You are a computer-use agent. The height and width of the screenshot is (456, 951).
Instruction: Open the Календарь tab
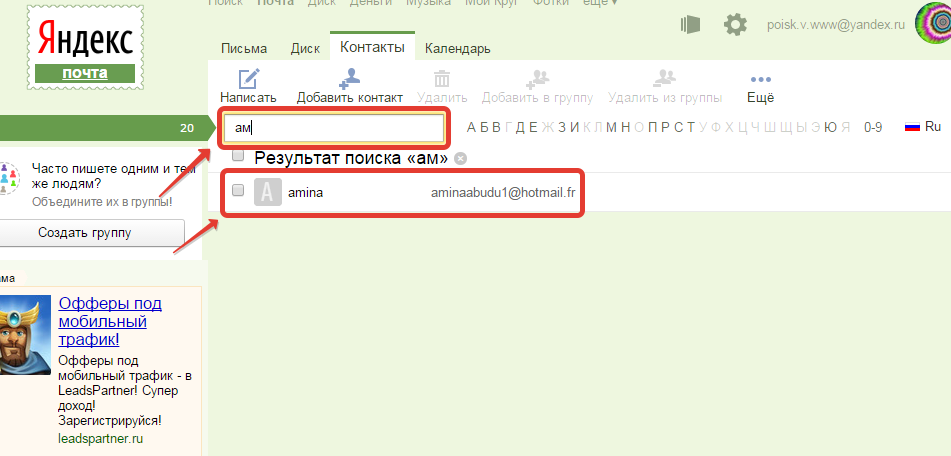coord(457,48)
